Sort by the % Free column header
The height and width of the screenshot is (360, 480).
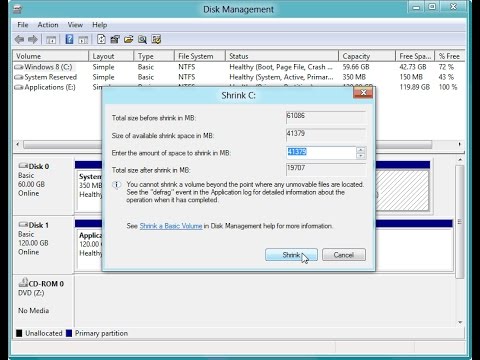click(x=450, y=56)
